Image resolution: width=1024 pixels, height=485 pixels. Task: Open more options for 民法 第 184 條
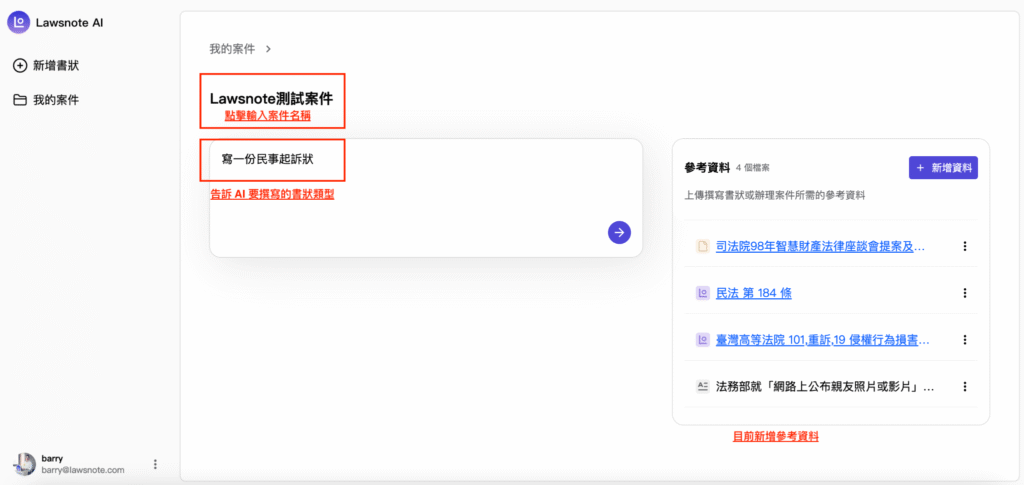pyautogui.click(x=965, y=293)
